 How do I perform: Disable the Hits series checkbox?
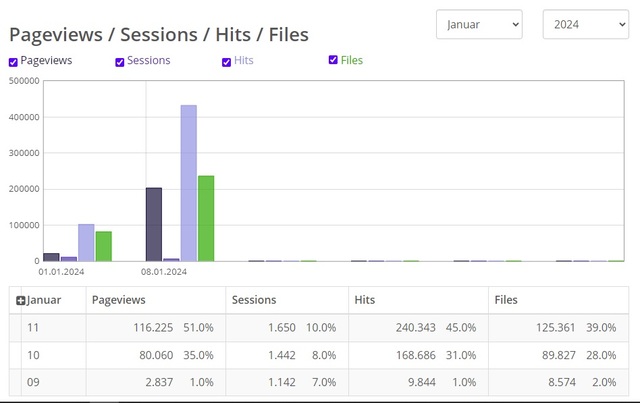coord(226,62)
